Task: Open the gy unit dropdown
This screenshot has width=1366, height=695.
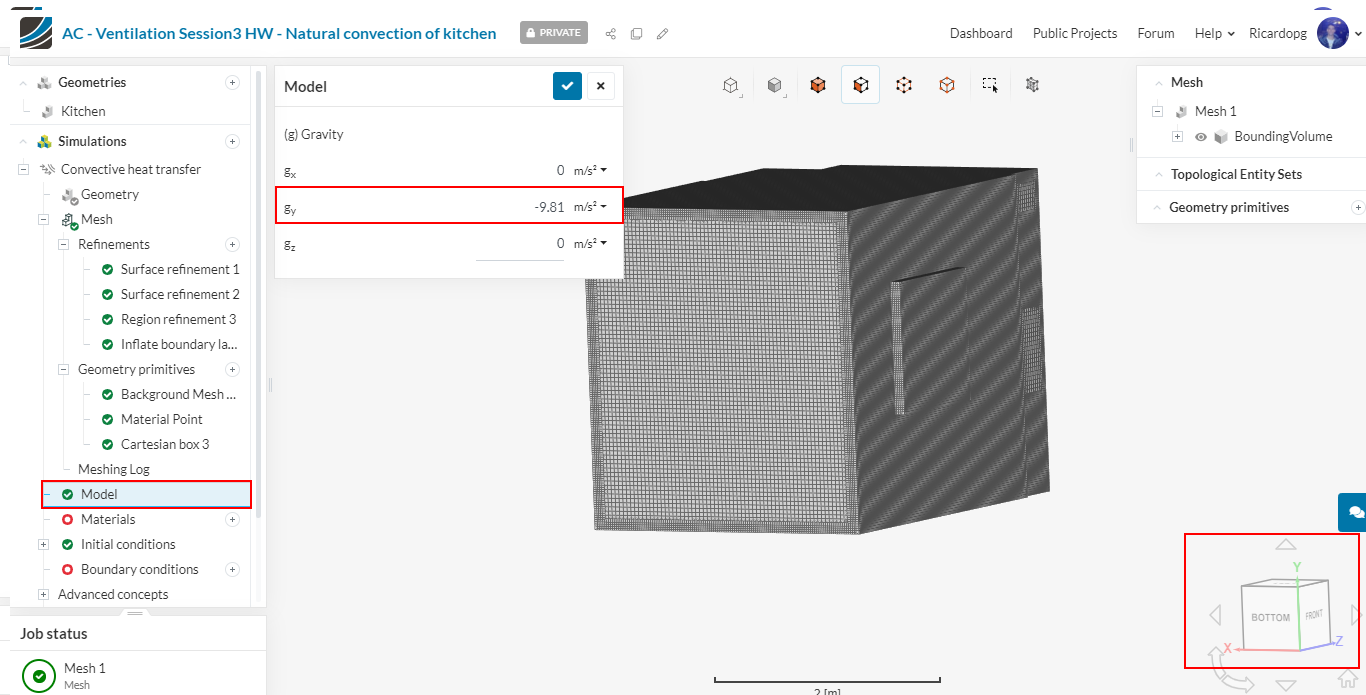Action: click(x=591, y=207)
